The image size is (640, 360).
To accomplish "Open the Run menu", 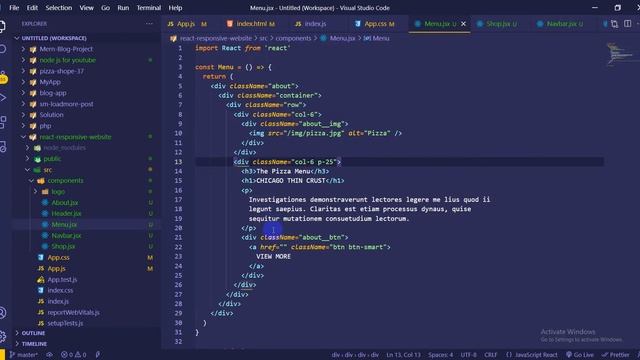I will [x=123, y=8].
